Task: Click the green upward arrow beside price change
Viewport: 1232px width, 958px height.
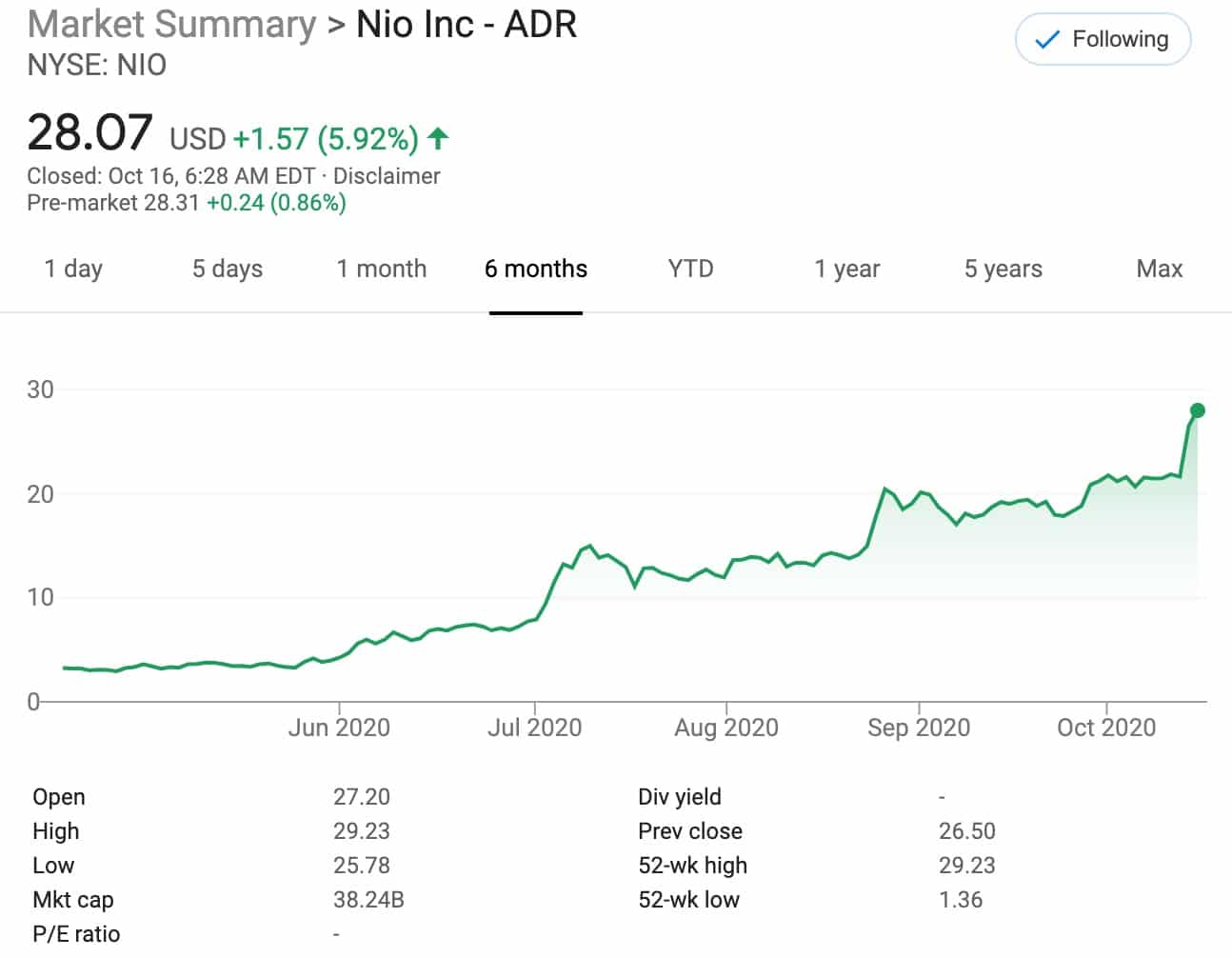Action: [436, 139]
